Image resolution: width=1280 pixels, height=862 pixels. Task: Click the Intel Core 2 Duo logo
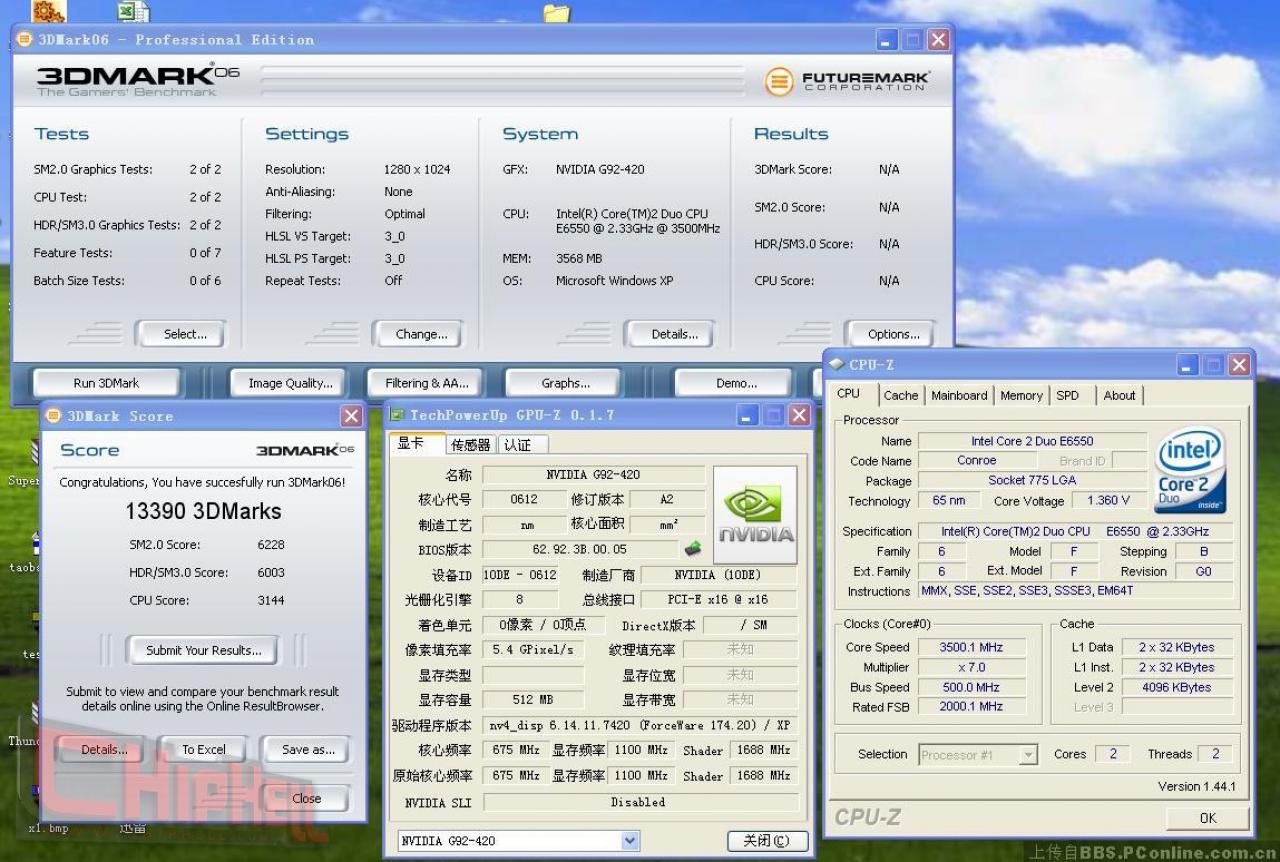tap(1190, 470)
